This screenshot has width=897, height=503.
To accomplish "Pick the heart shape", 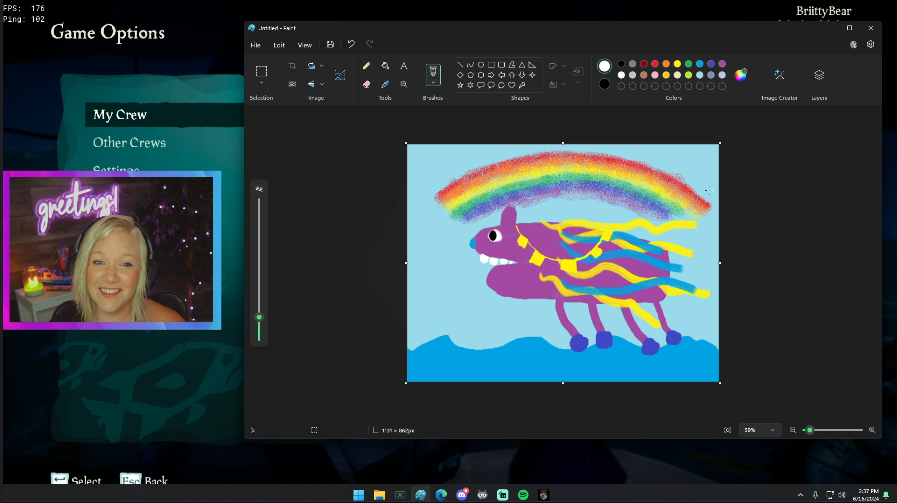I will pos(511,85).
